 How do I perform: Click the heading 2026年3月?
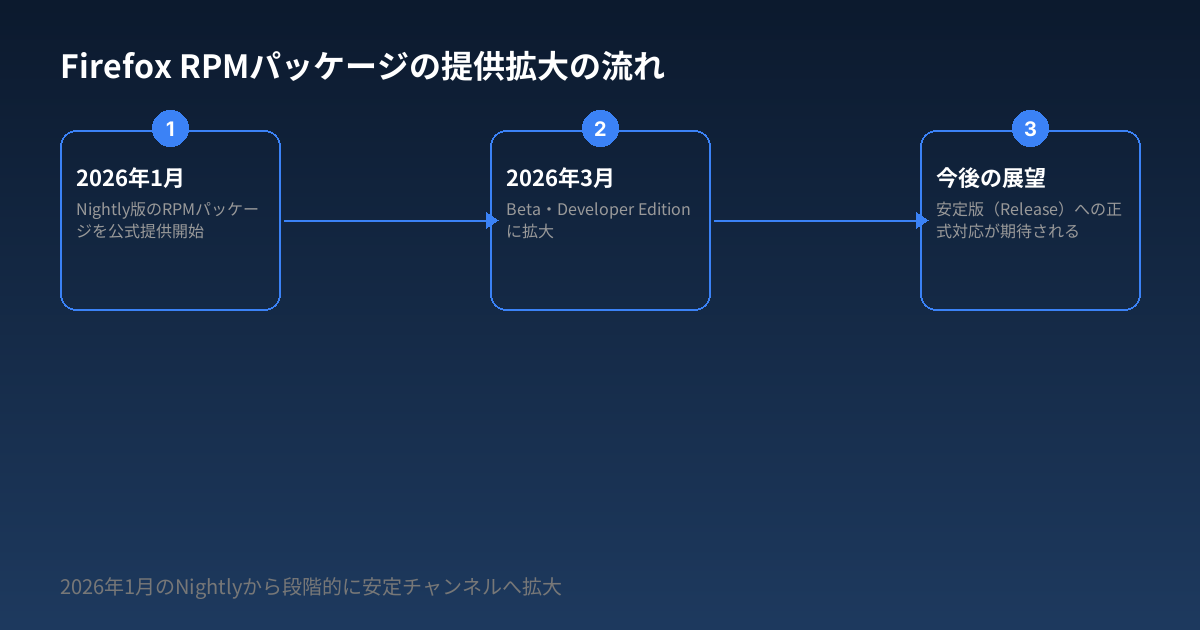560,178
